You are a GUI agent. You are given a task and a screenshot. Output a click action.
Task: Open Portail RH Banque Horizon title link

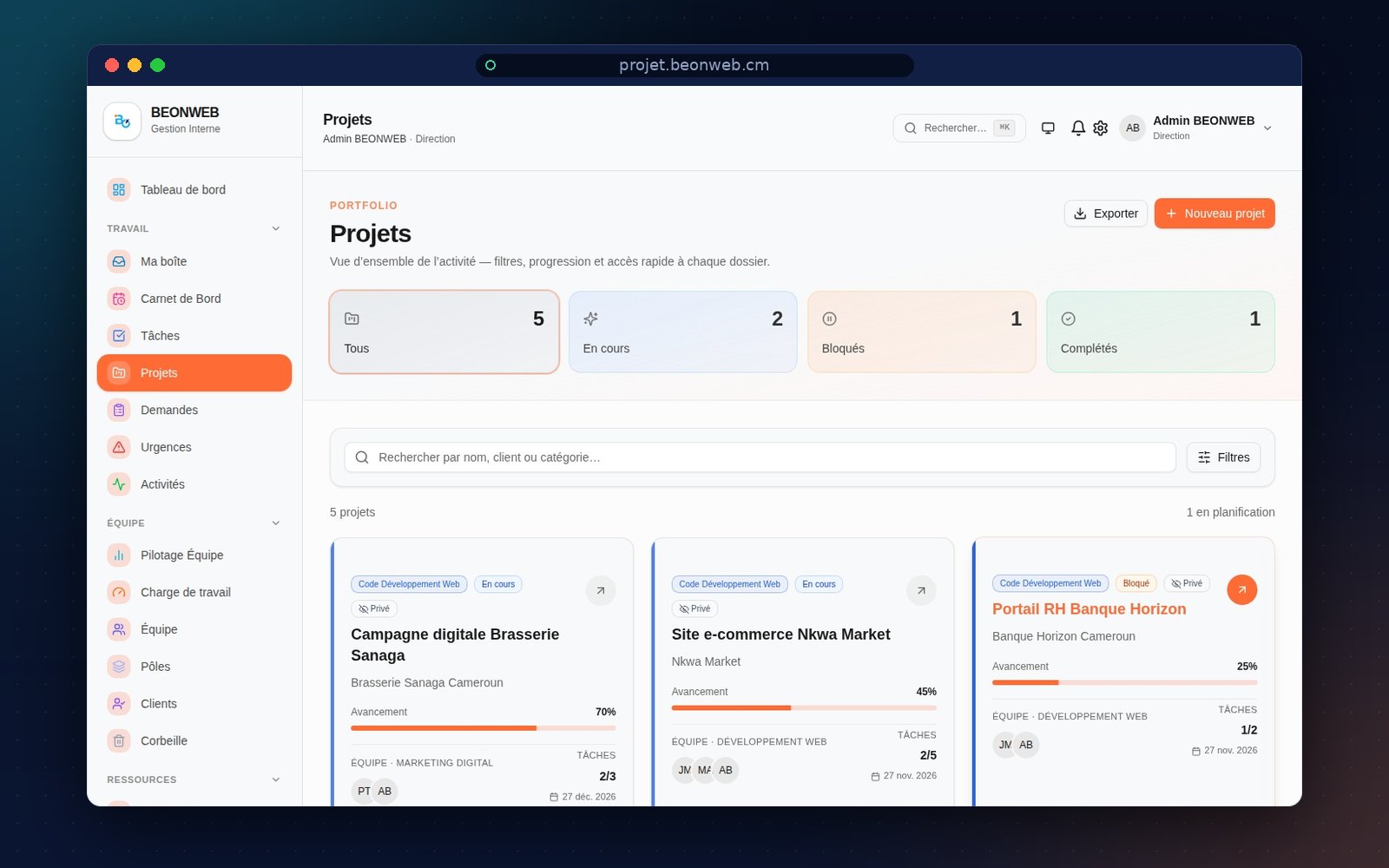pyautogui.click(x=1089, y=609)
